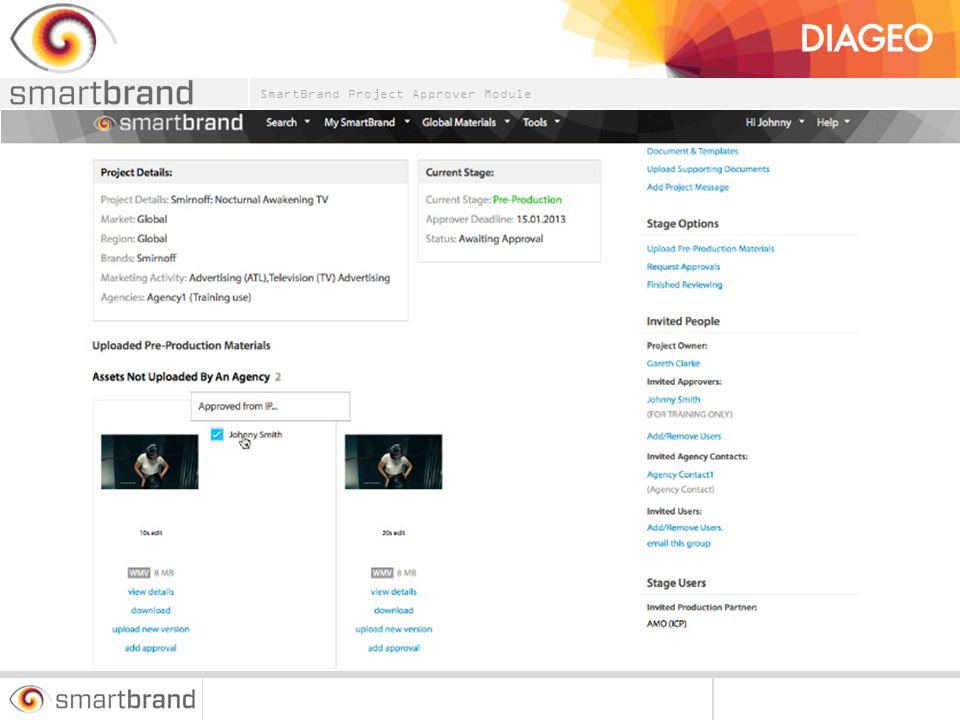Click the 20s edit caption
Viewport: 960px width, 720px height.
click(x=394, y=533)
